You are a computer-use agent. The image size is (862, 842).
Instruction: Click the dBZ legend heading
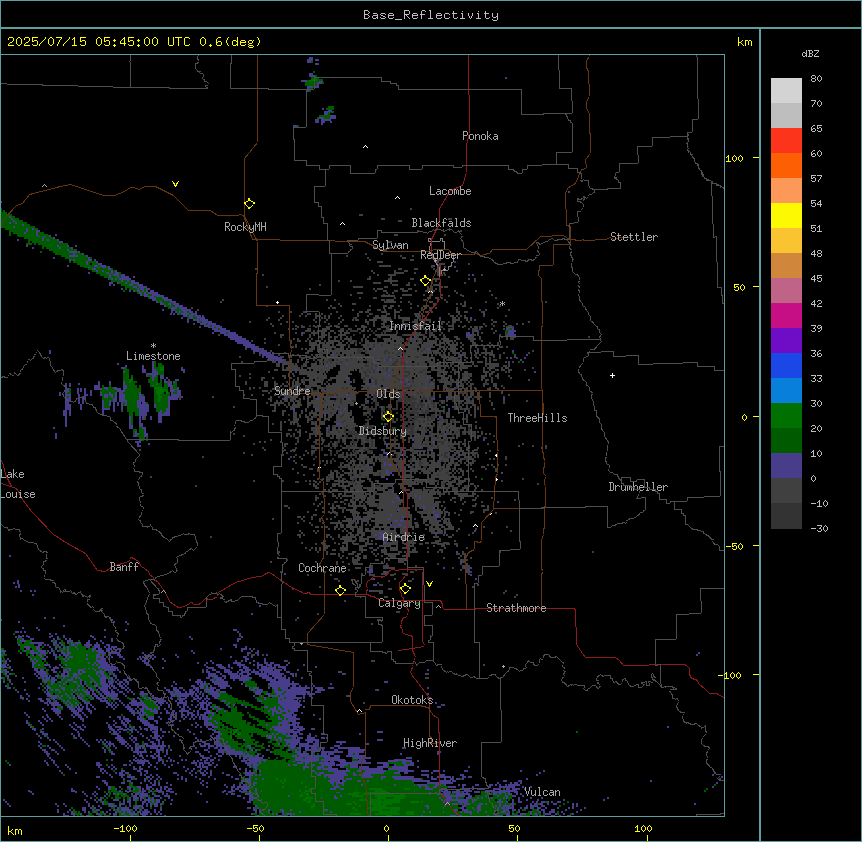click(x=810, y=53)
